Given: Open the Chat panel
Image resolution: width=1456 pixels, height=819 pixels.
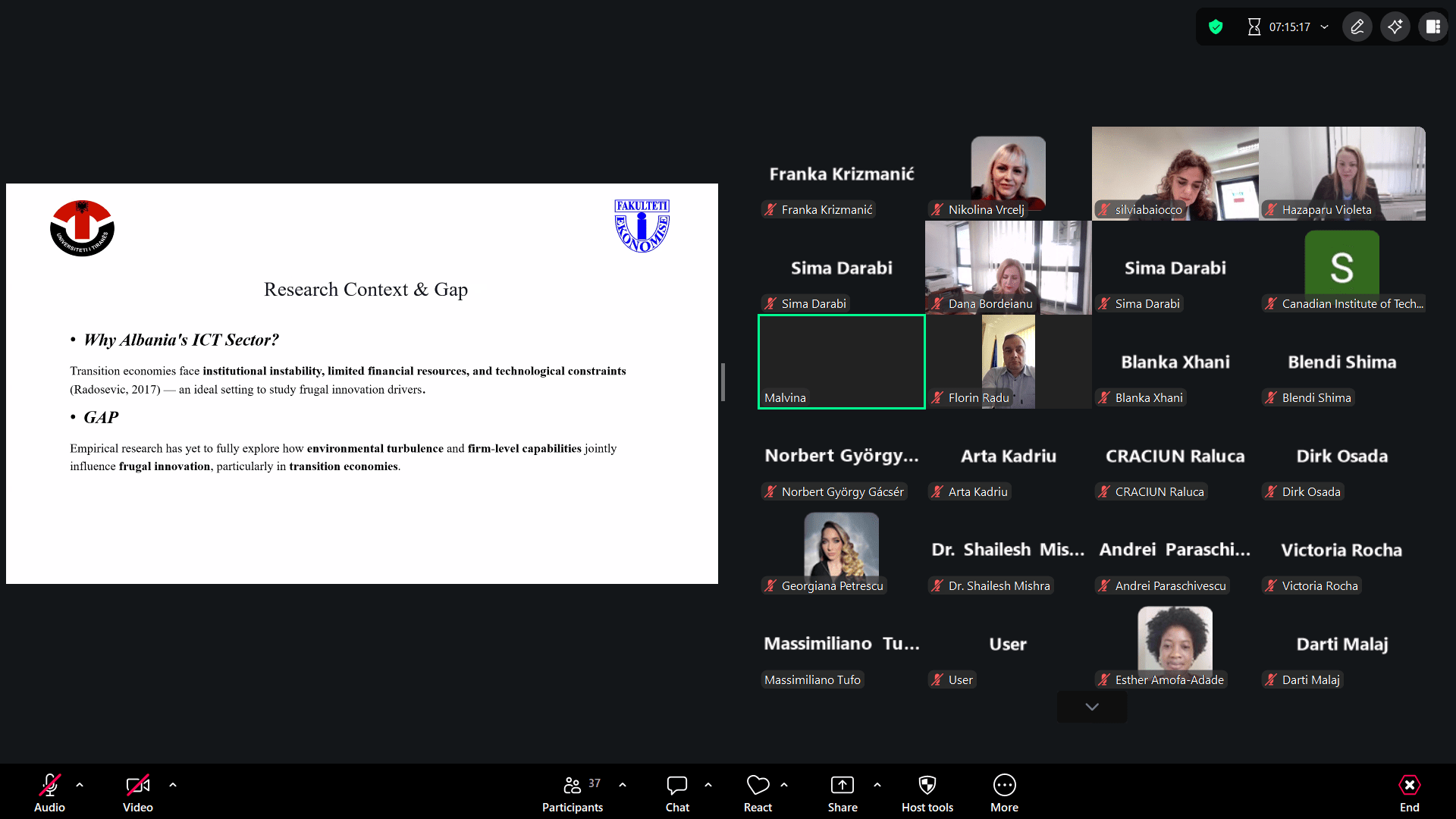Looking at the screenshot, I should [677, 793].
